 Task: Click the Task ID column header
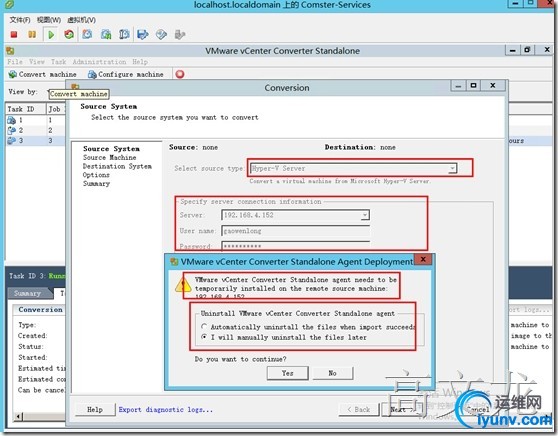[x=26, y=109]
